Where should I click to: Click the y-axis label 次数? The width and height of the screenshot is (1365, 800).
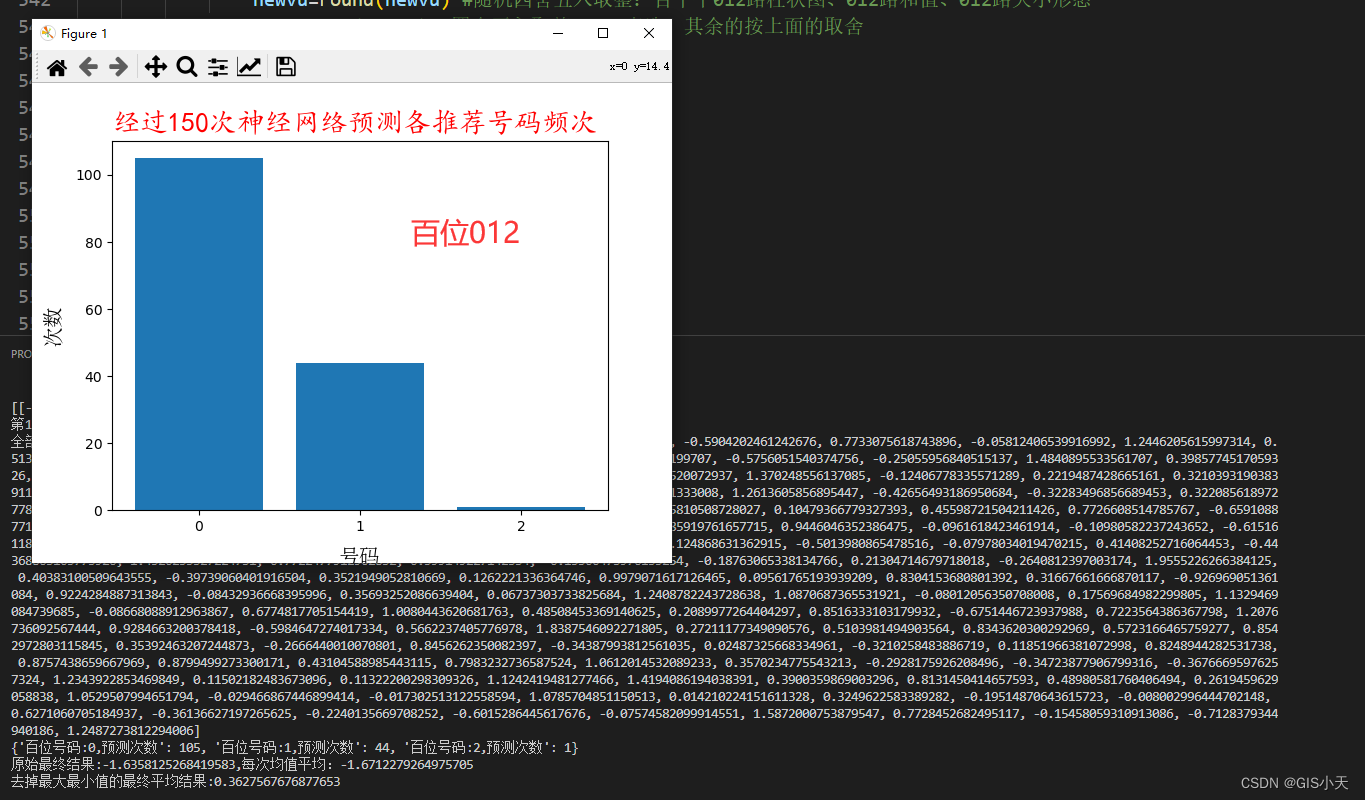point(55,326)
